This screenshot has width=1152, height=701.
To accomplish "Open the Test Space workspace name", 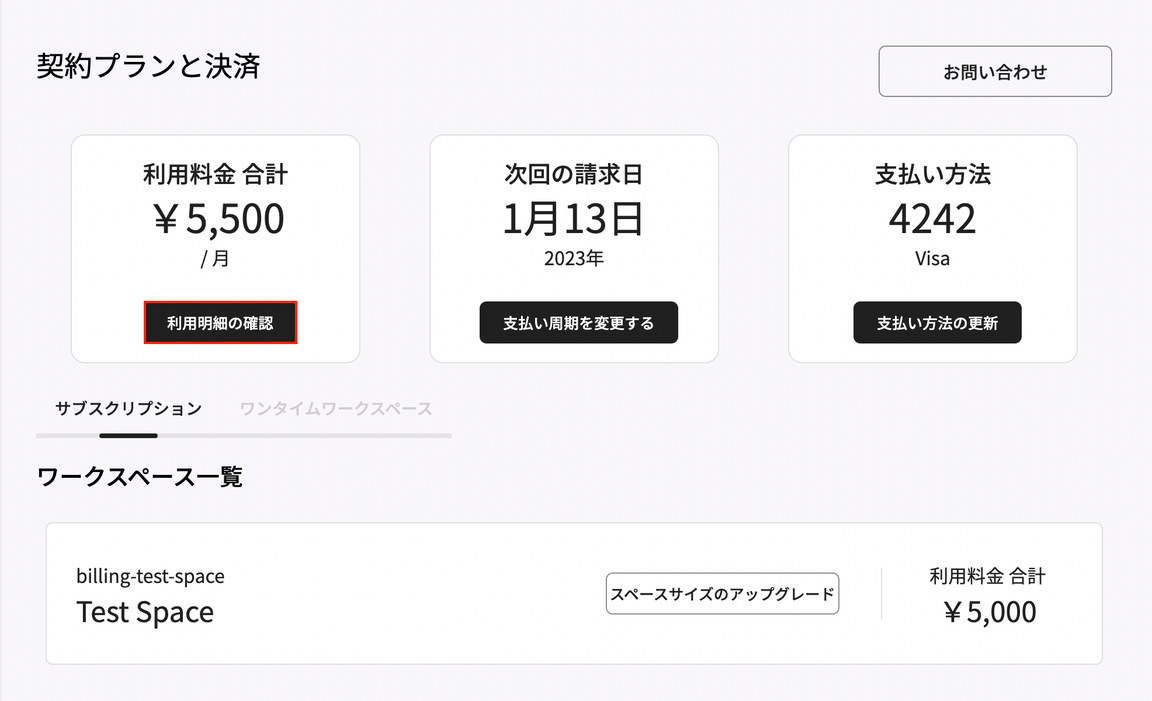I will coord(145,612).
